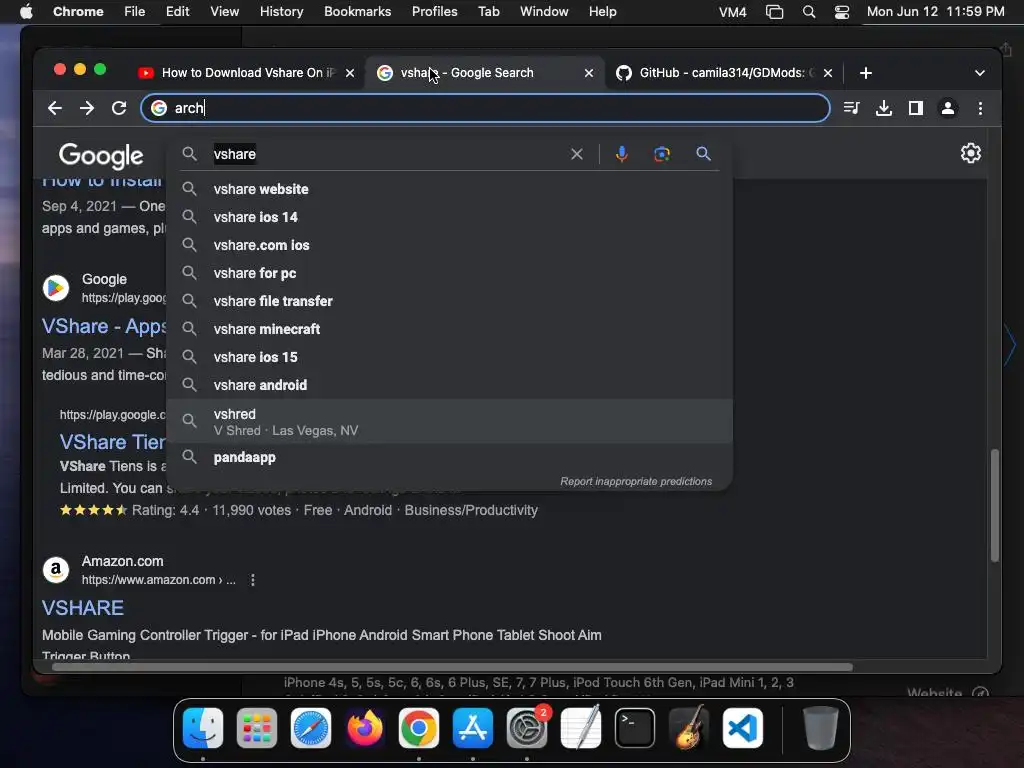Choose the vshare android suggestion
Image resolution: width=1024 pixels, height=768 pixels.
click(449, 386)
